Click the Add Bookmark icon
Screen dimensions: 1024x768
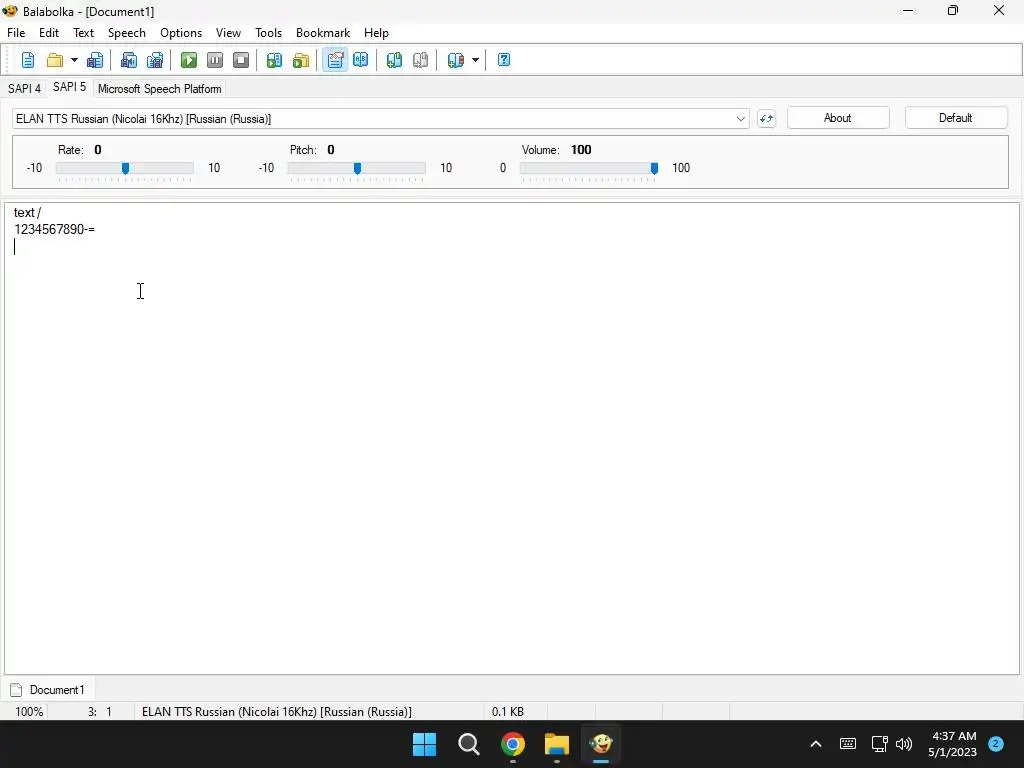click(394, 60)
